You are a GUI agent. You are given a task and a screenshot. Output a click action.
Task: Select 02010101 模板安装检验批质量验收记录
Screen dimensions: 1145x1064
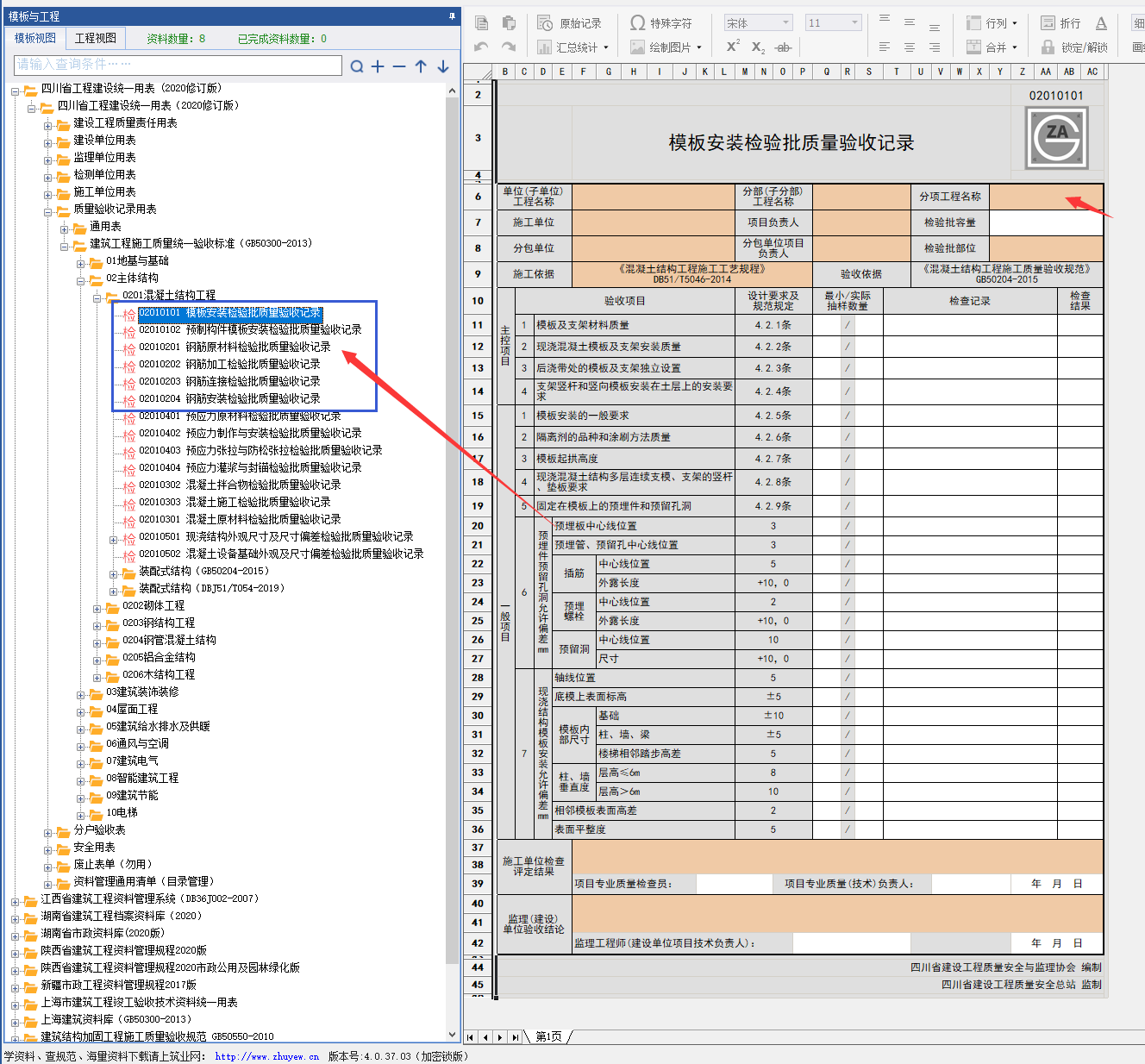[230, 313]
